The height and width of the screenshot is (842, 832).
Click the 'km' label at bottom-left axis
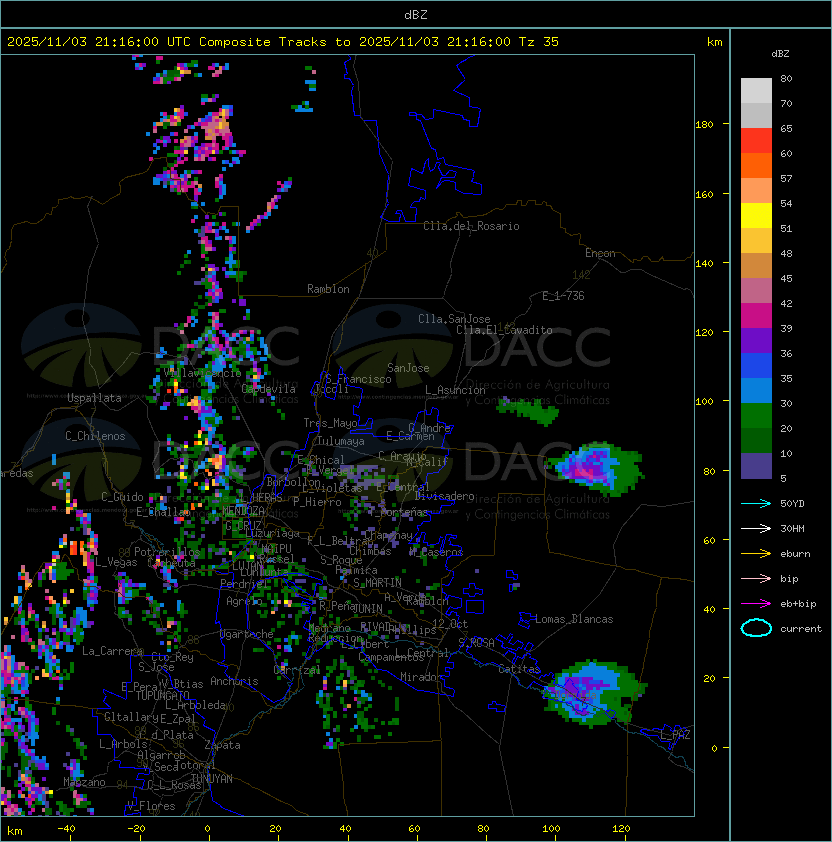(15, 831)
